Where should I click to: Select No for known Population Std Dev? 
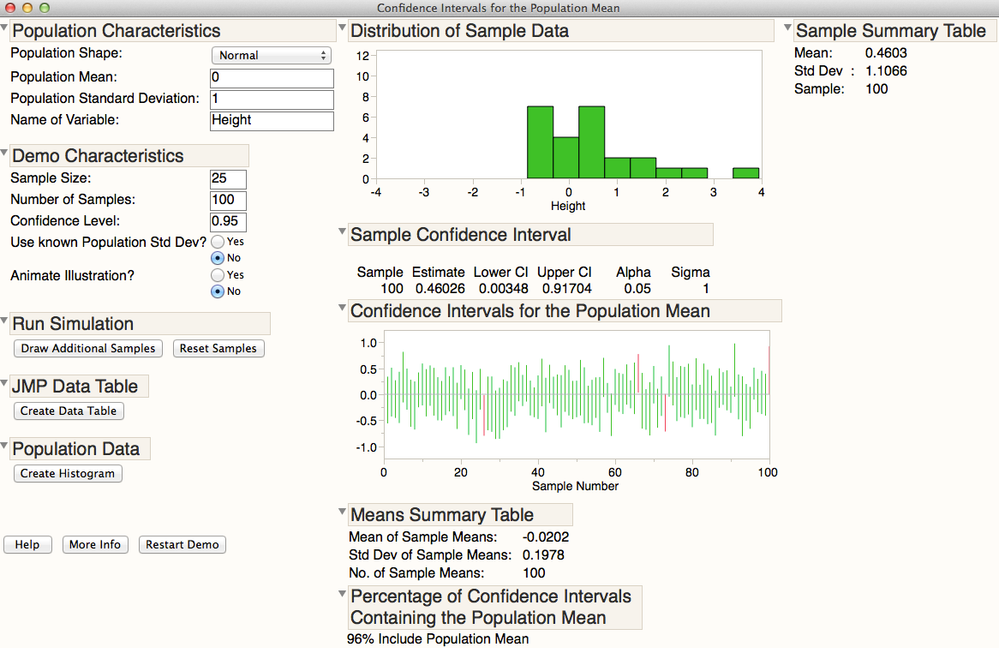click(217, 258)
